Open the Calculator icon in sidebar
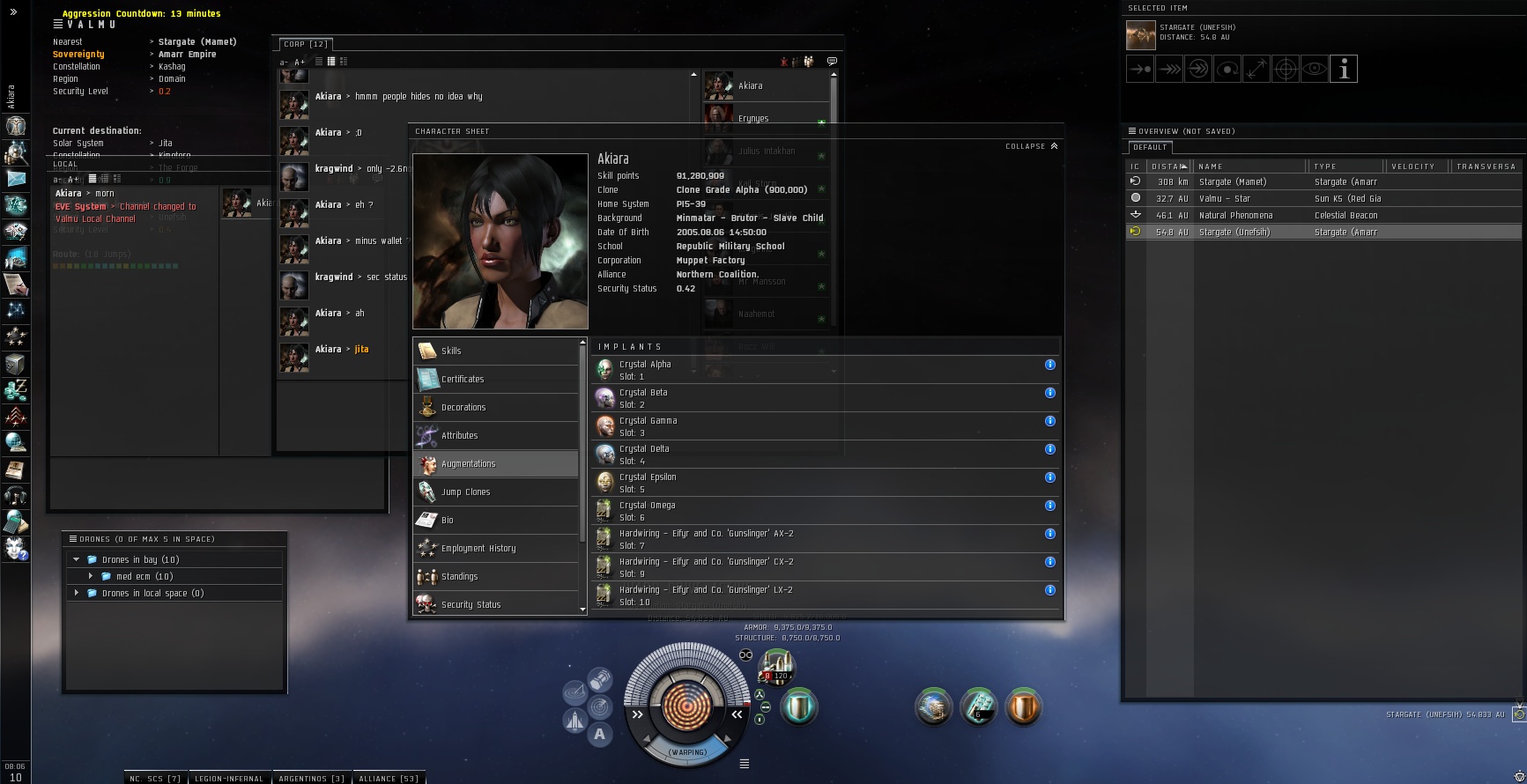 tap(16, 521)
